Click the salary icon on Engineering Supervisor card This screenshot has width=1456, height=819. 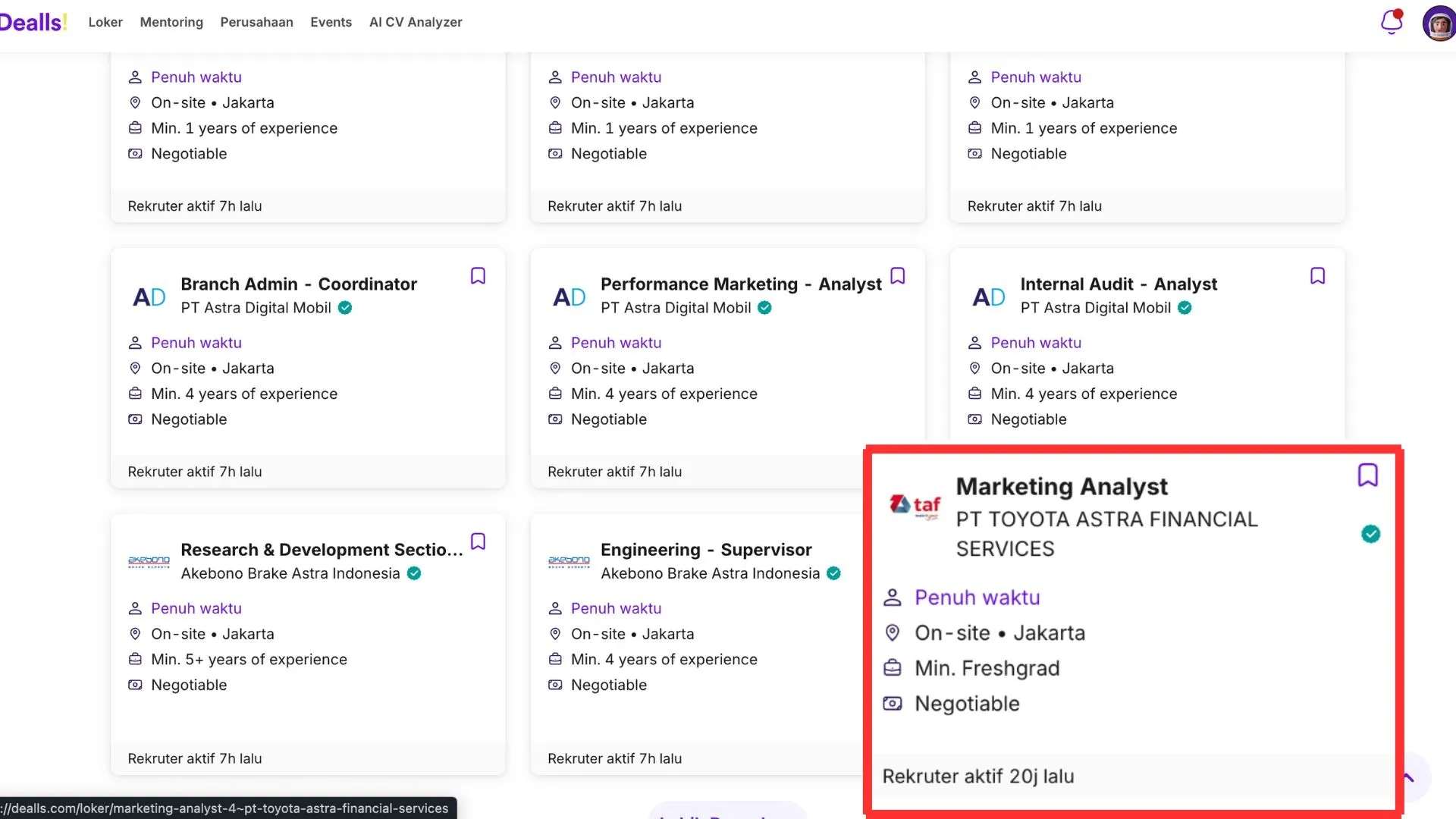tap(555, 685)
